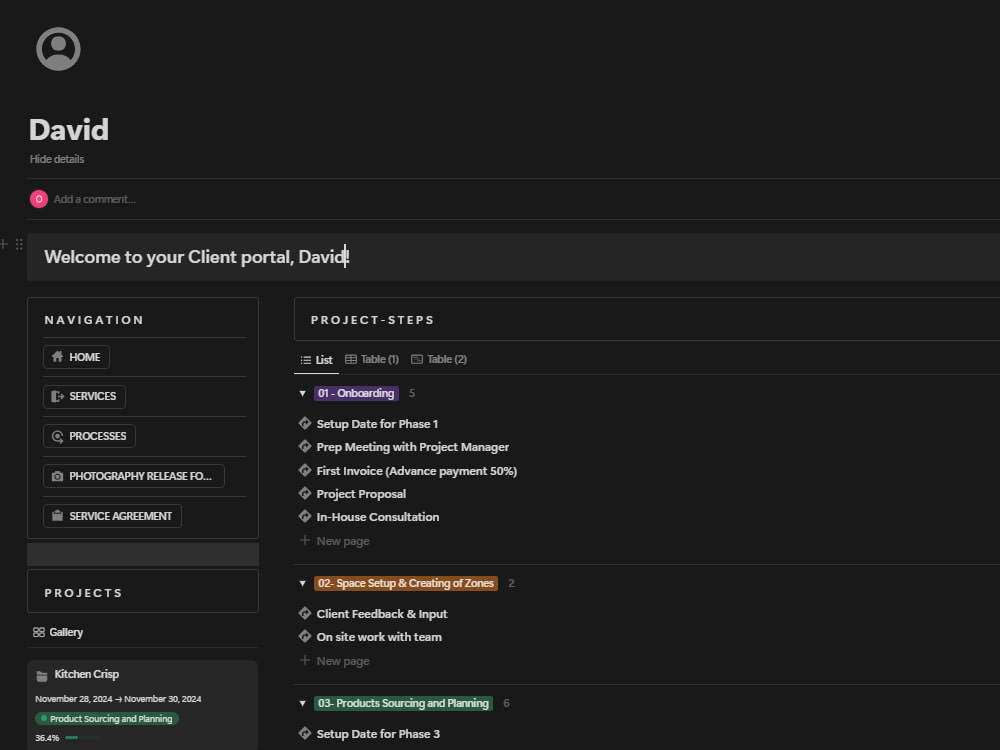The width and height of the screenshot is (1000, 750).
Task: Click the drag handle beside the welcome heading
Action: (19, 244)
